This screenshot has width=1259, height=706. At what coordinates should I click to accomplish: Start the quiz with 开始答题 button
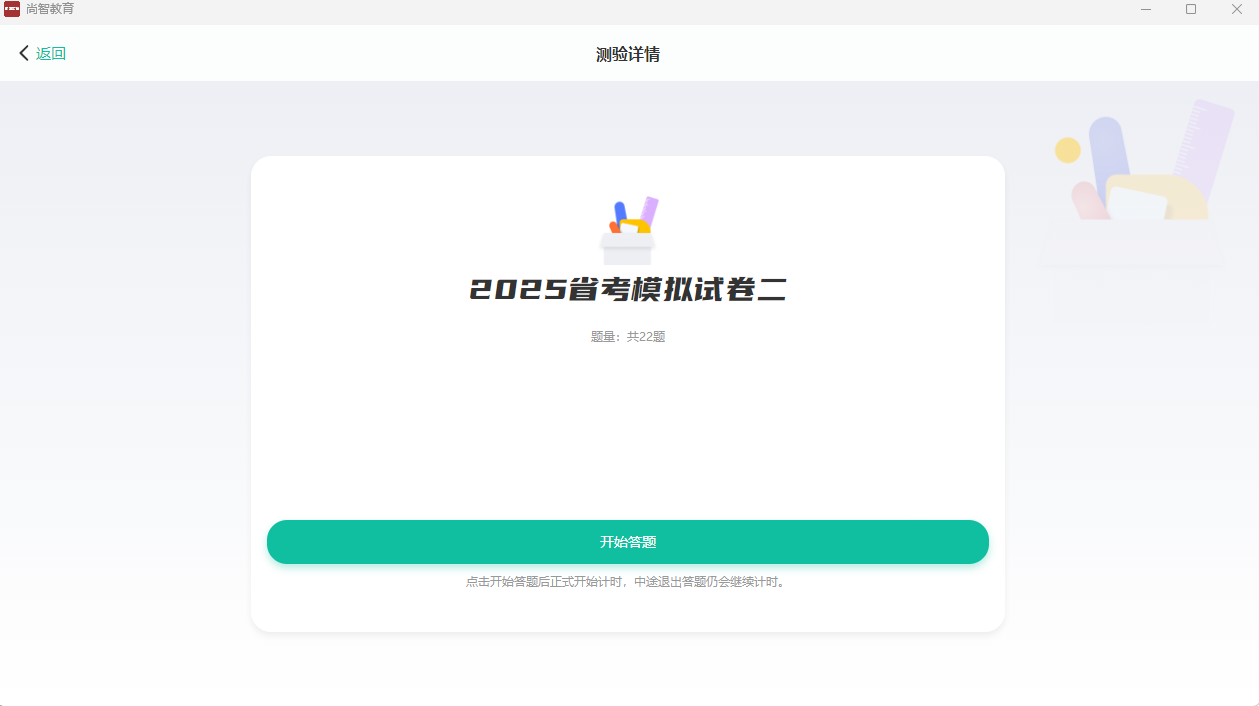point(628,542)
